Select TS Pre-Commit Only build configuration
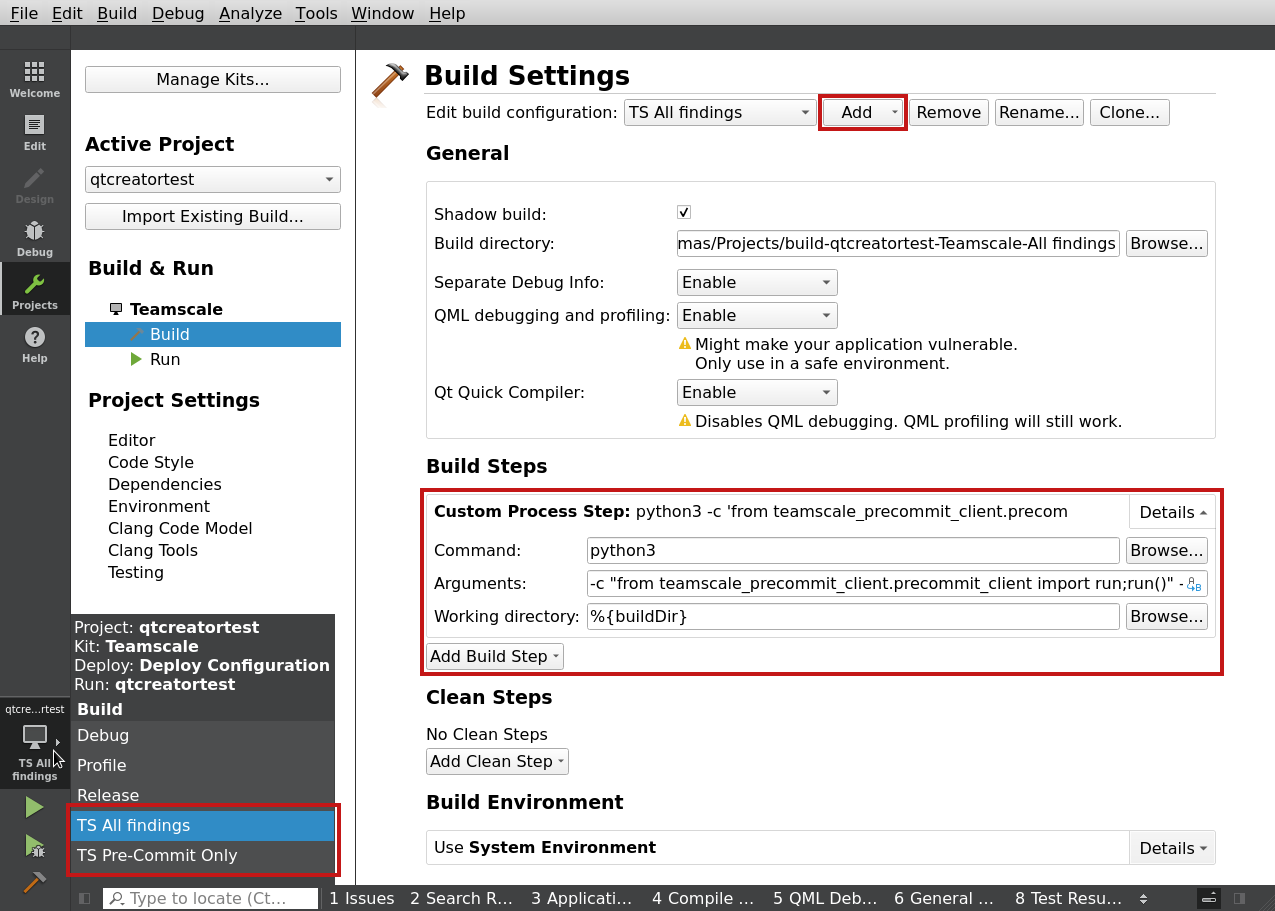The width and height of the screenshot is (1275, 911). (x=202, y=855)
